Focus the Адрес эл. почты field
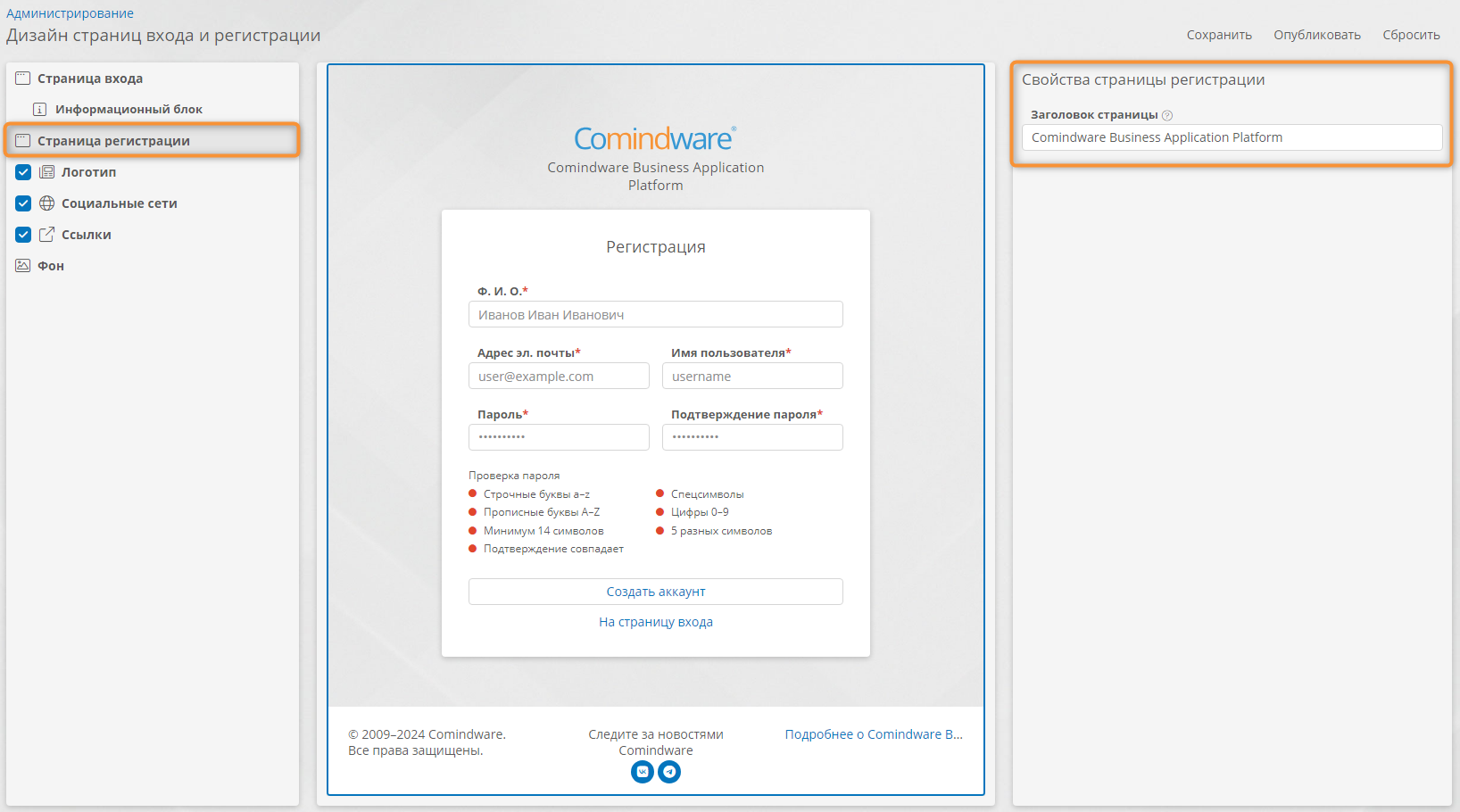Screen dimensions: 1460x812 tap(559, 376)
